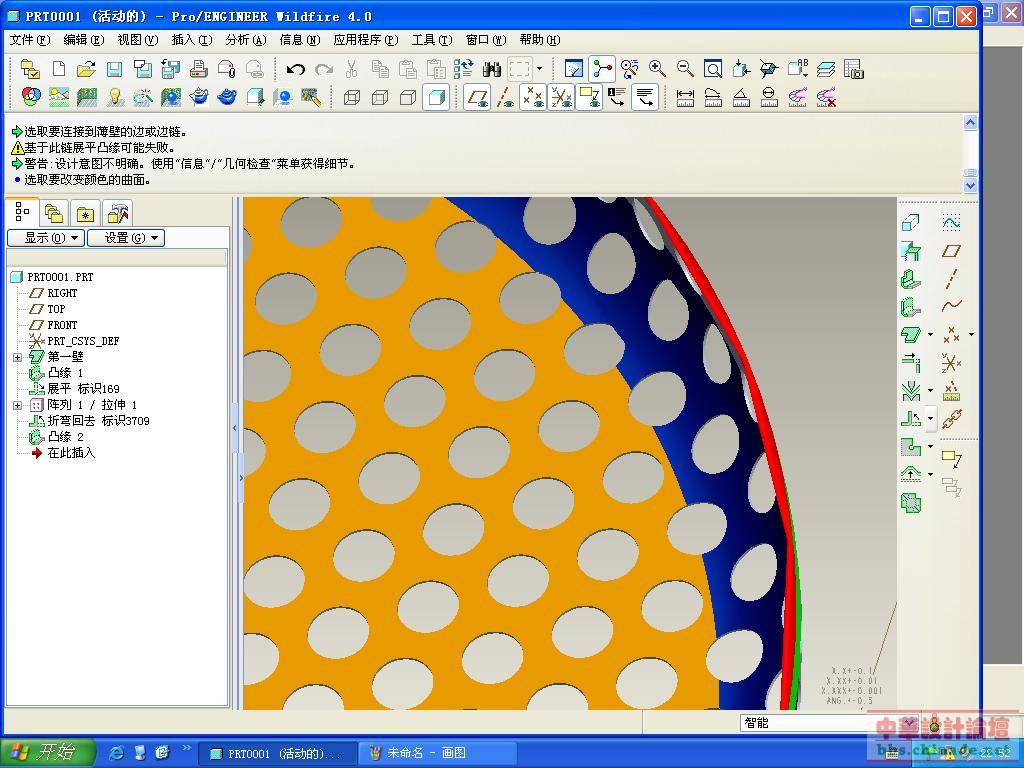Open the View Manager icon
Viewport: 1024px width, 768px height.
tap(854, 69)
